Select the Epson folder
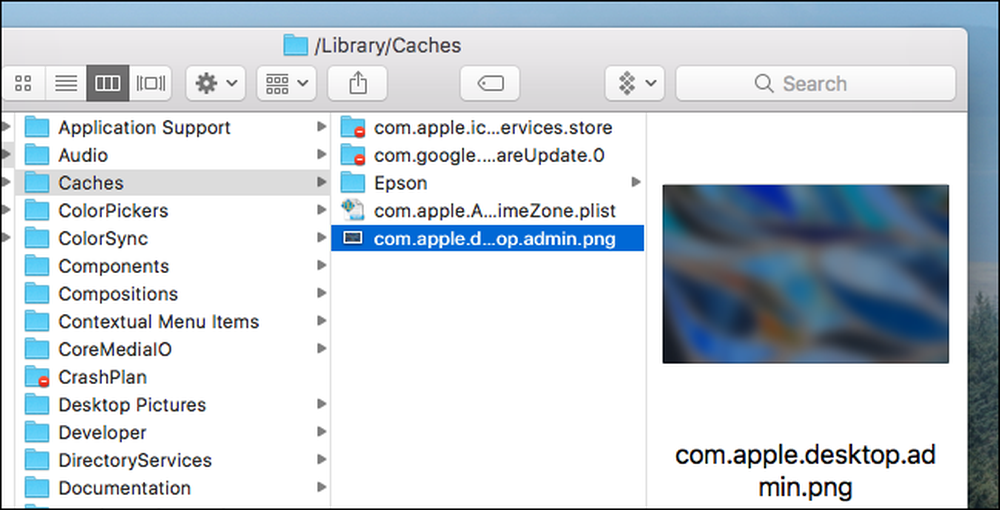Image resolution: width=1000 pixels, height=510 pixels. click(488, 183)
